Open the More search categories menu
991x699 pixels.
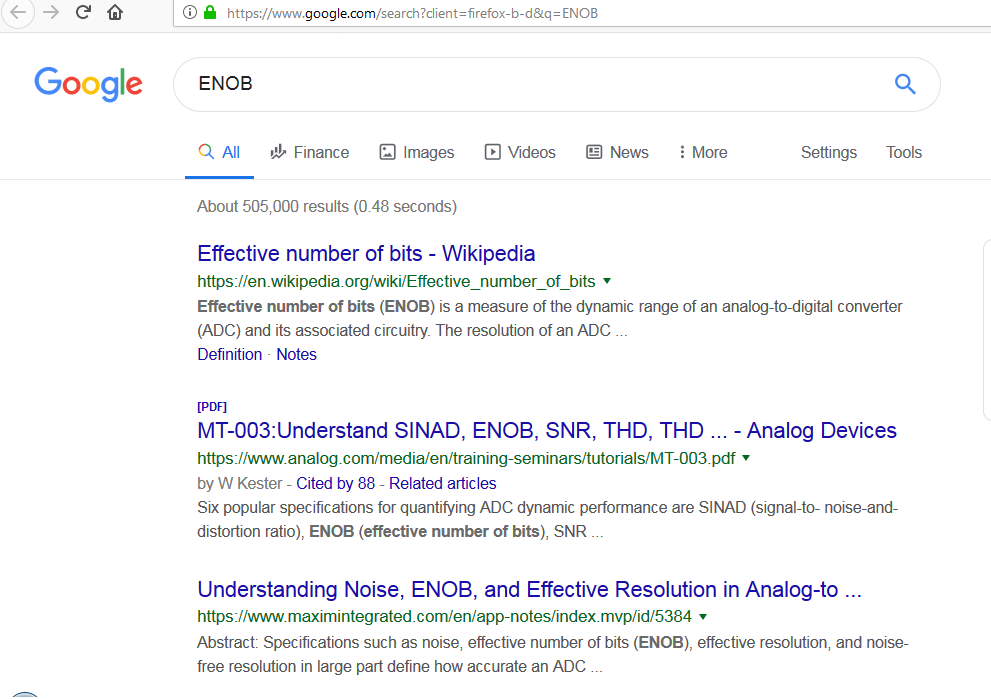703,152
